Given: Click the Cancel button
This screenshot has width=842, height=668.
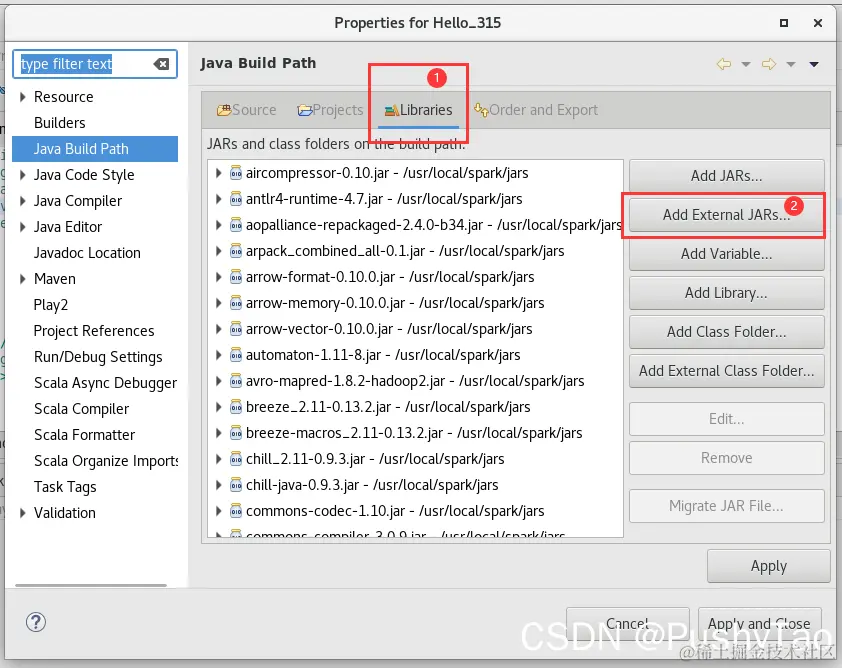Looking at the screenshot, I should coord(628,624).
